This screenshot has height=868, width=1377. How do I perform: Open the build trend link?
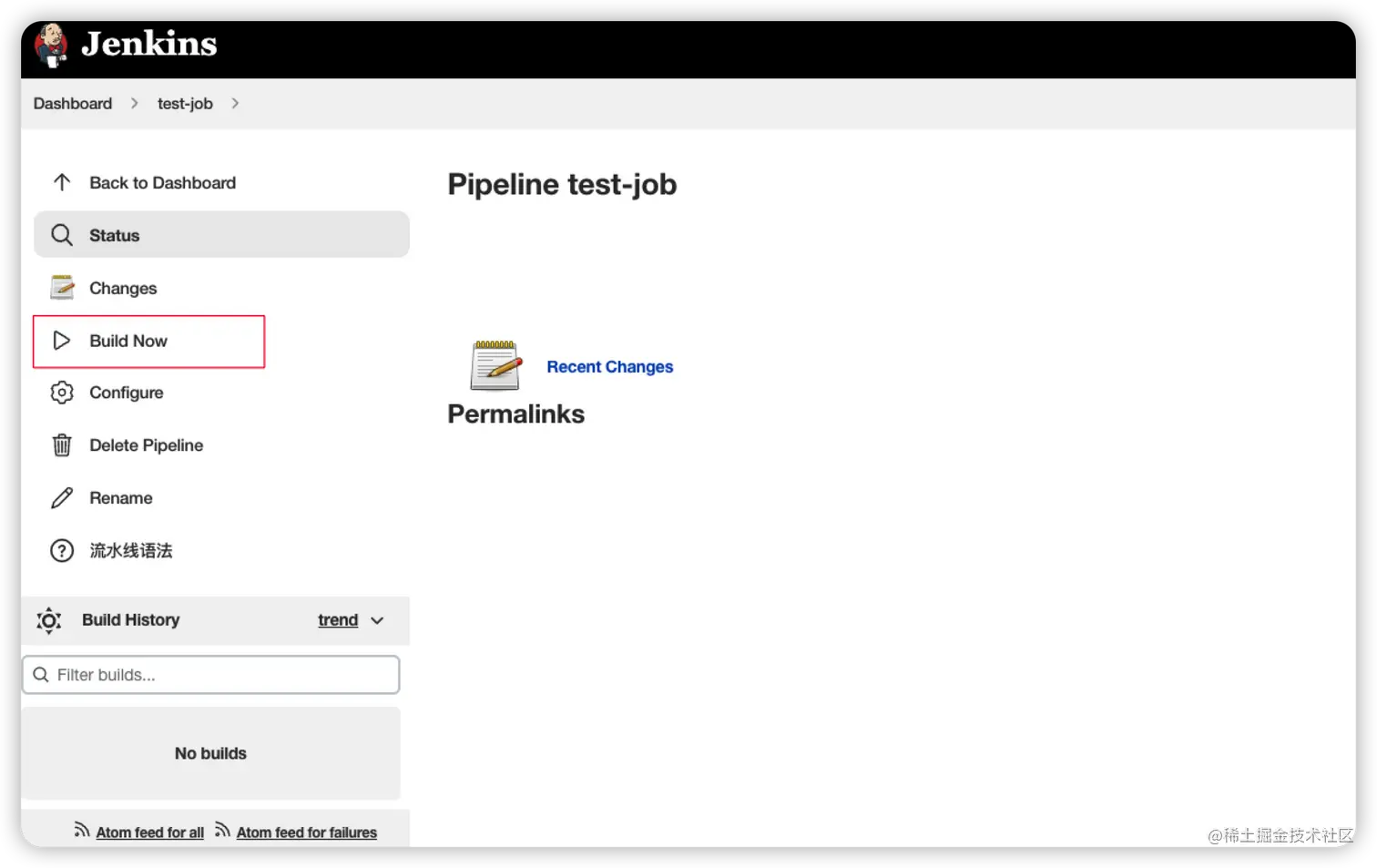338,620
